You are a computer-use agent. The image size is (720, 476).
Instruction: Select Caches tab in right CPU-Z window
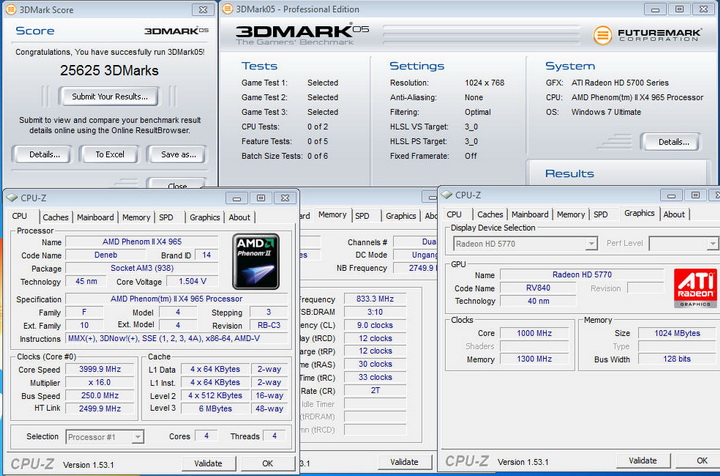point(490,214)
